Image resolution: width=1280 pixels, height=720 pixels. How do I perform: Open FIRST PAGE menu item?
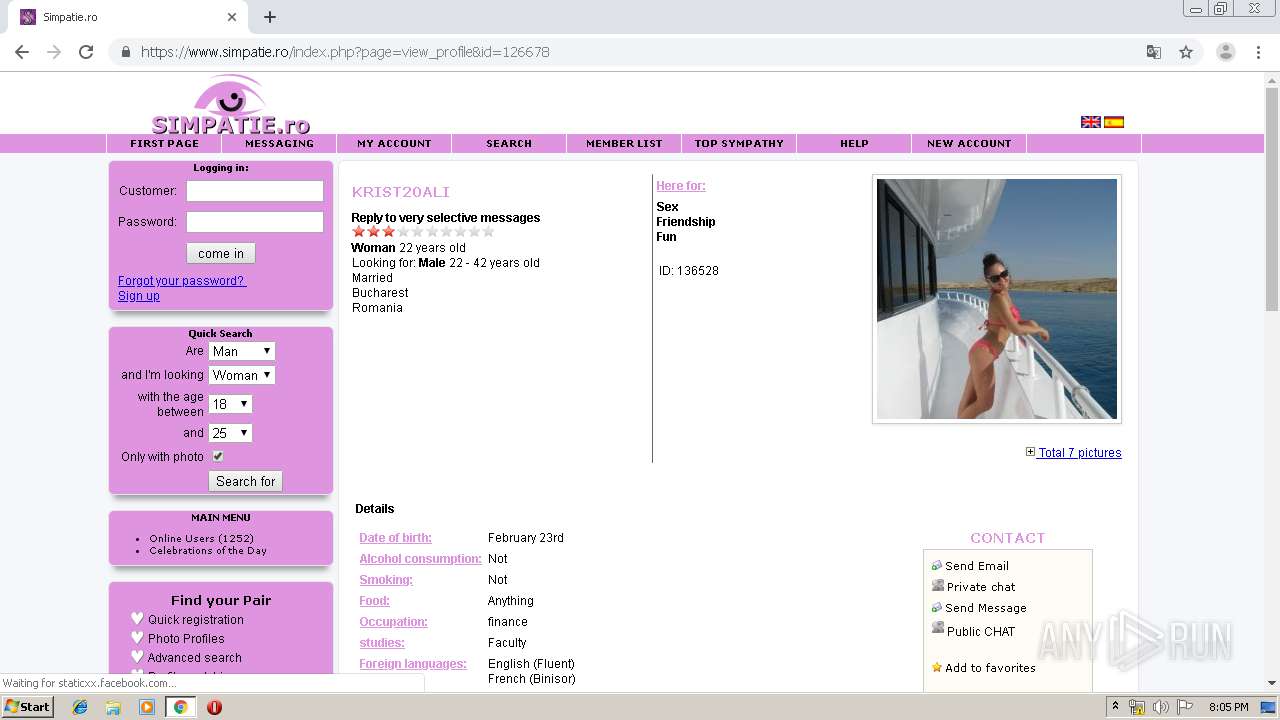click(164, 143)
